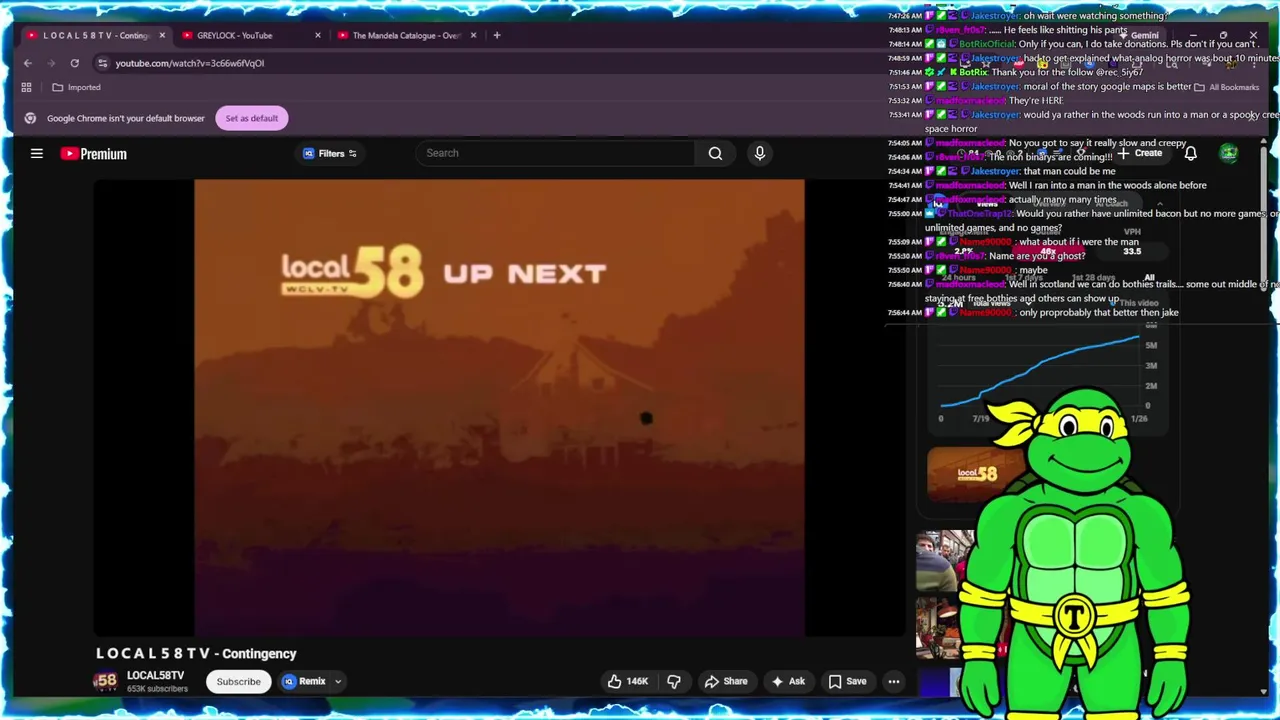1280x720 pixels.
Task: Start voice search with the microphone
Action: click(x=760, y=153)
